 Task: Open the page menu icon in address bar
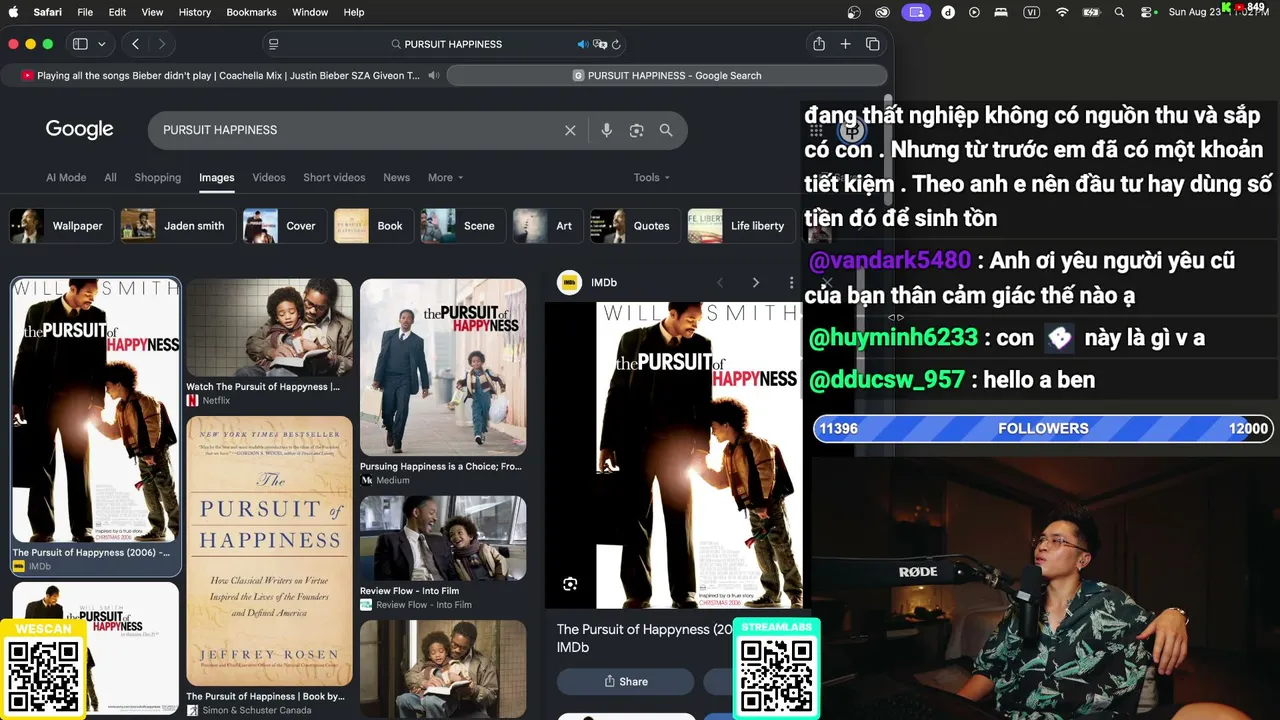point(274,44)
